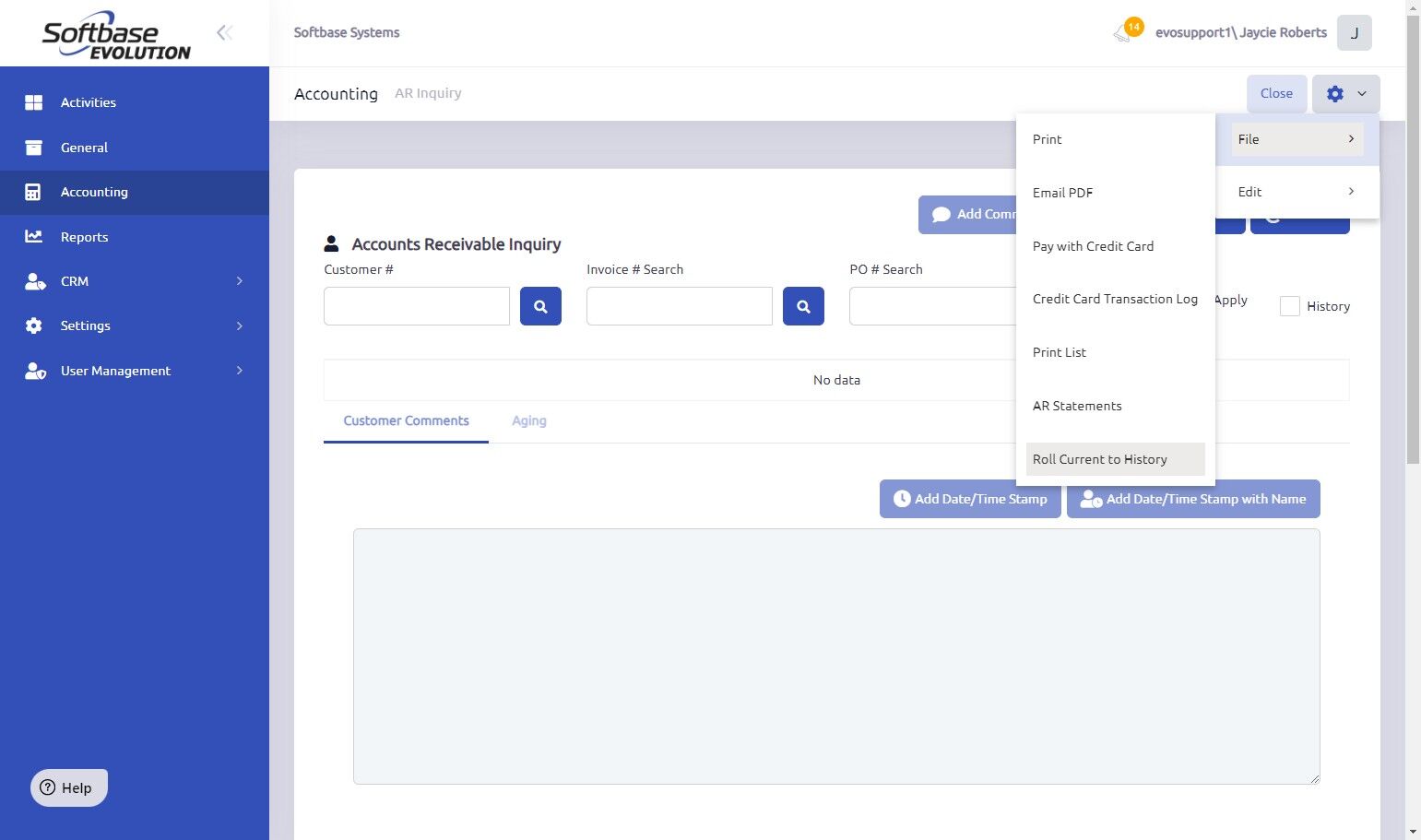Click the user avatar J icon
Image resolution: width=1421 pixels, height=840 pixels.
click(x=1354, y=33)
